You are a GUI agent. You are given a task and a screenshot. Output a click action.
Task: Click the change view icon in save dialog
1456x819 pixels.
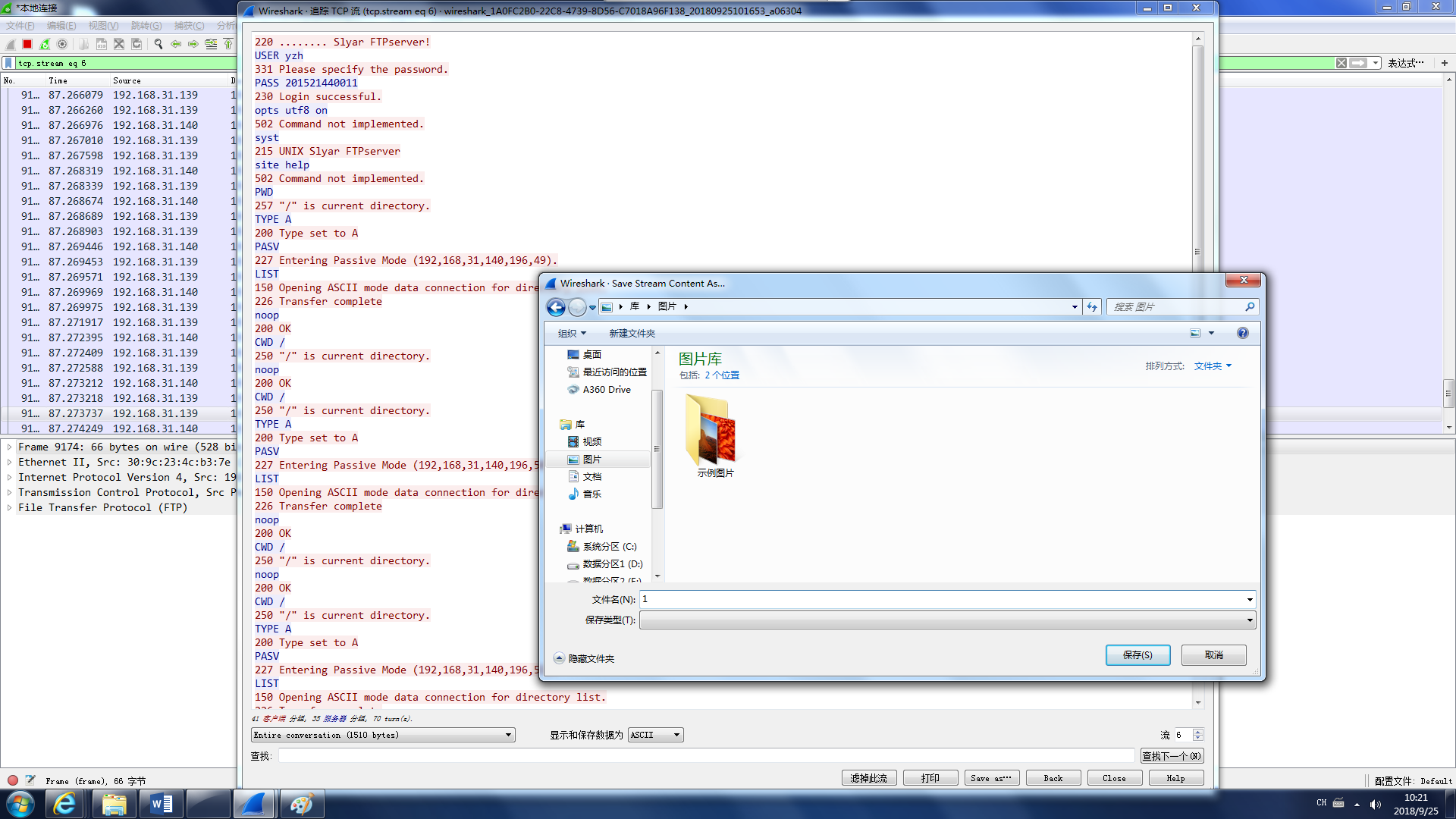coord(1195,333)
